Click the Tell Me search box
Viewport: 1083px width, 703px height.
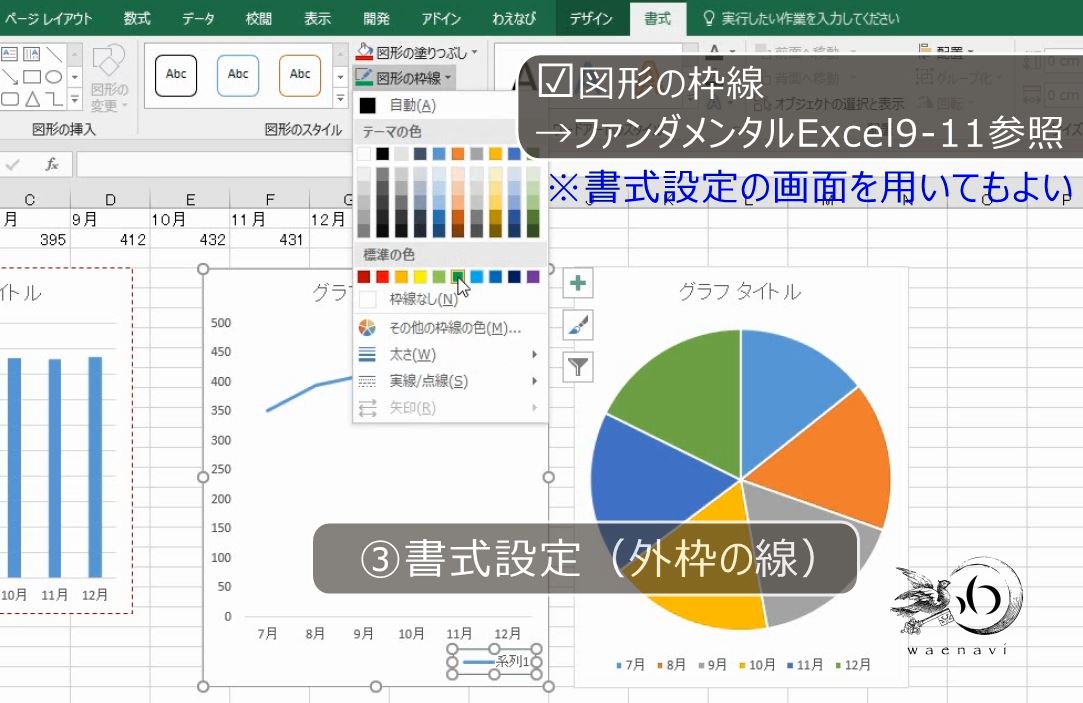coord(801,19)
